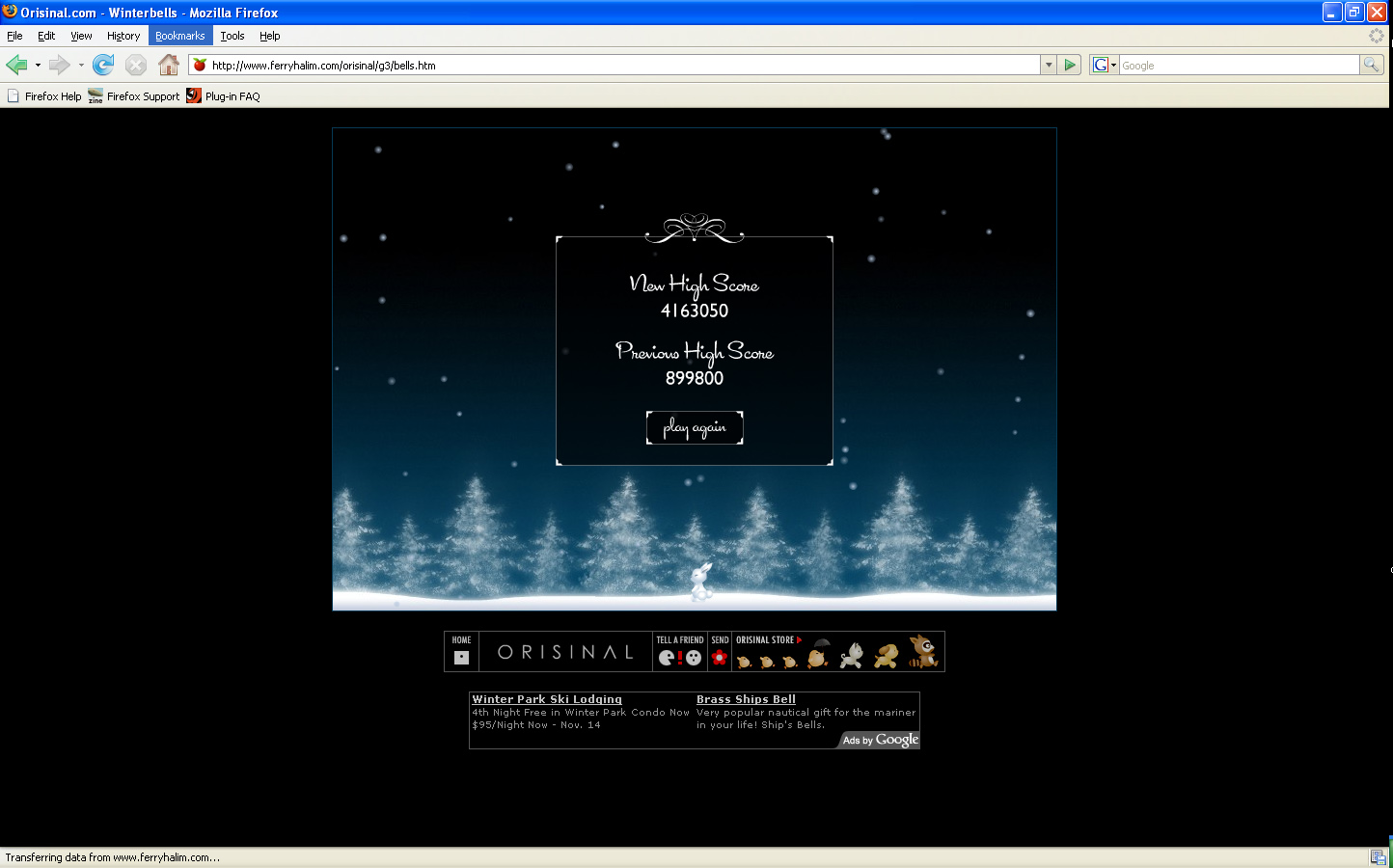Open the Plug-in FAQ bookmark
The height and width of the screenshot is (868, 1393).
[223, 96]
